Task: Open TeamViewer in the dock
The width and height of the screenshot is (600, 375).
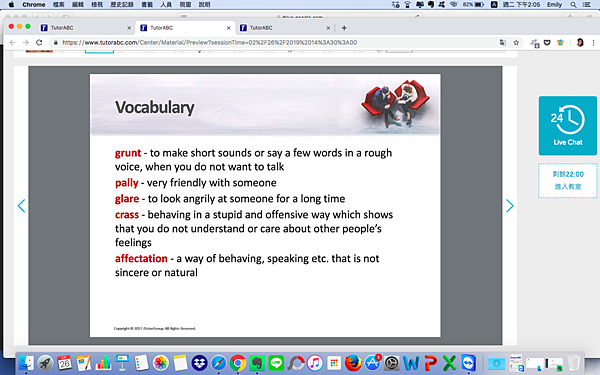Action: pyautogui.click(x=469, y=363)
